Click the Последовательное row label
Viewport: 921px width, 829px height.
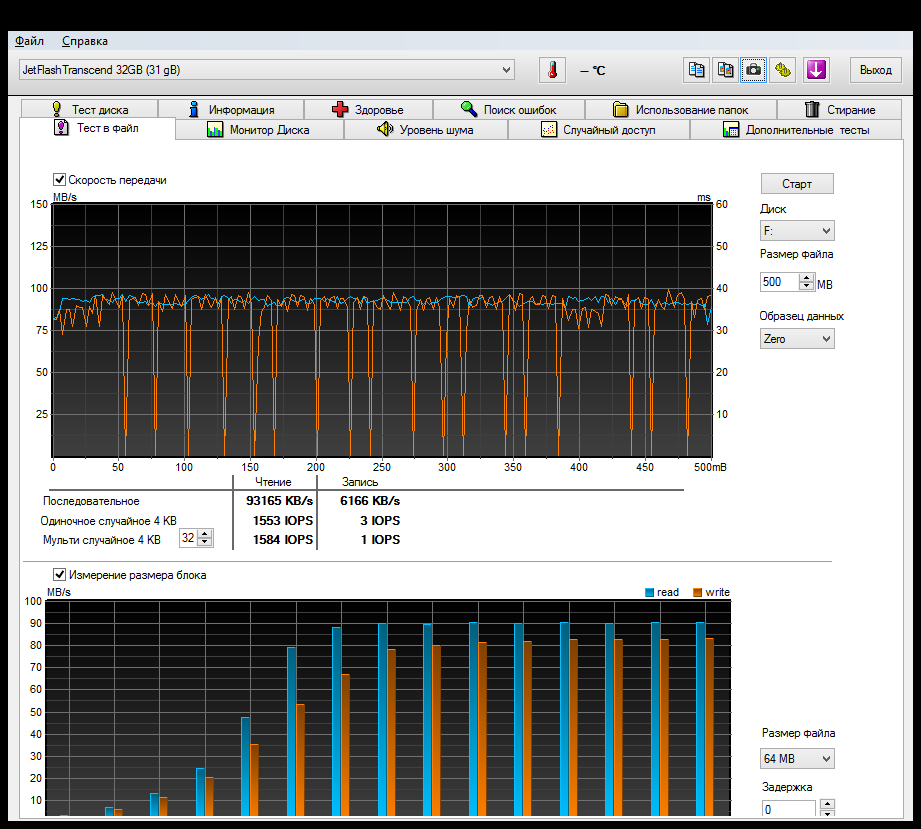[91, 501]
